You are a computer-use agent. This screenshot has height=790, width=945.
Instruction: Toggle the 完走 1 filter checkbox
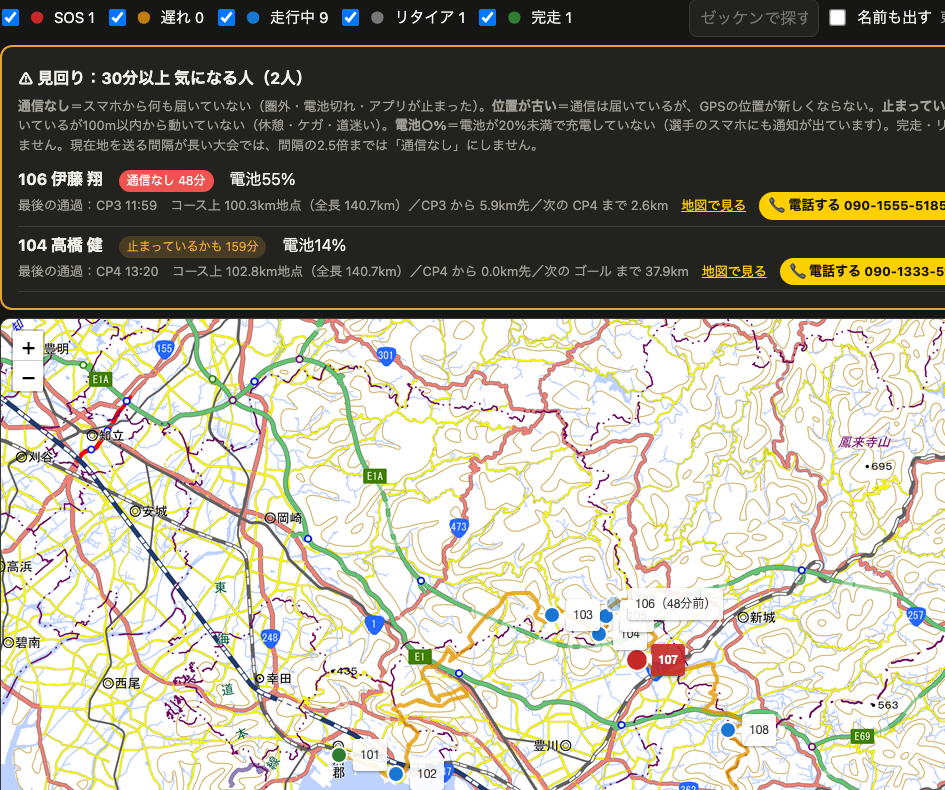pos(488,17)
